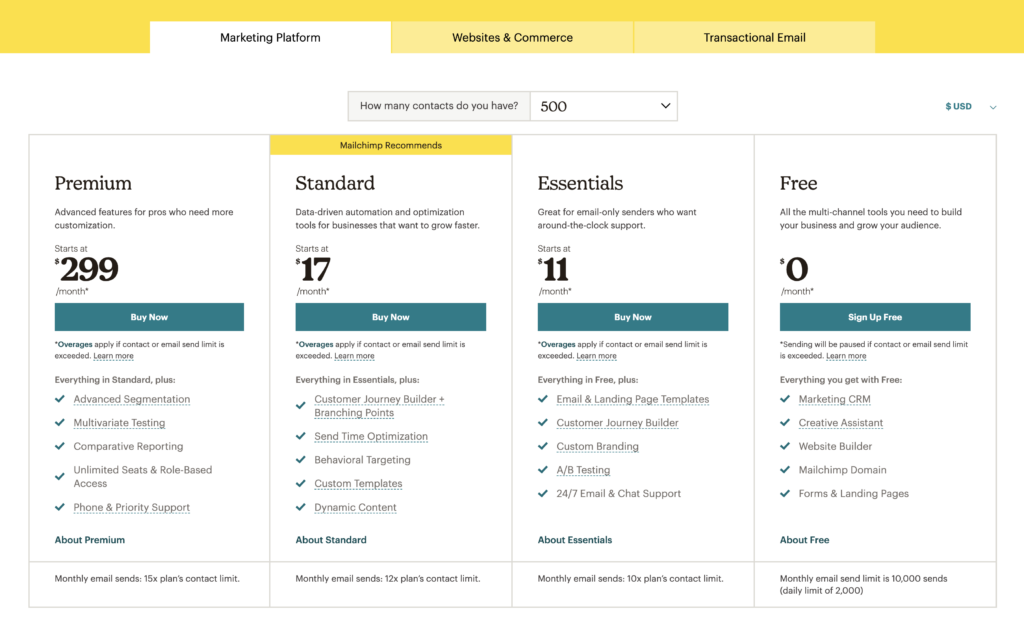Click 'How many contacts do you have?' label
The width and height of the screenshot is (1024, 621).
439,106
